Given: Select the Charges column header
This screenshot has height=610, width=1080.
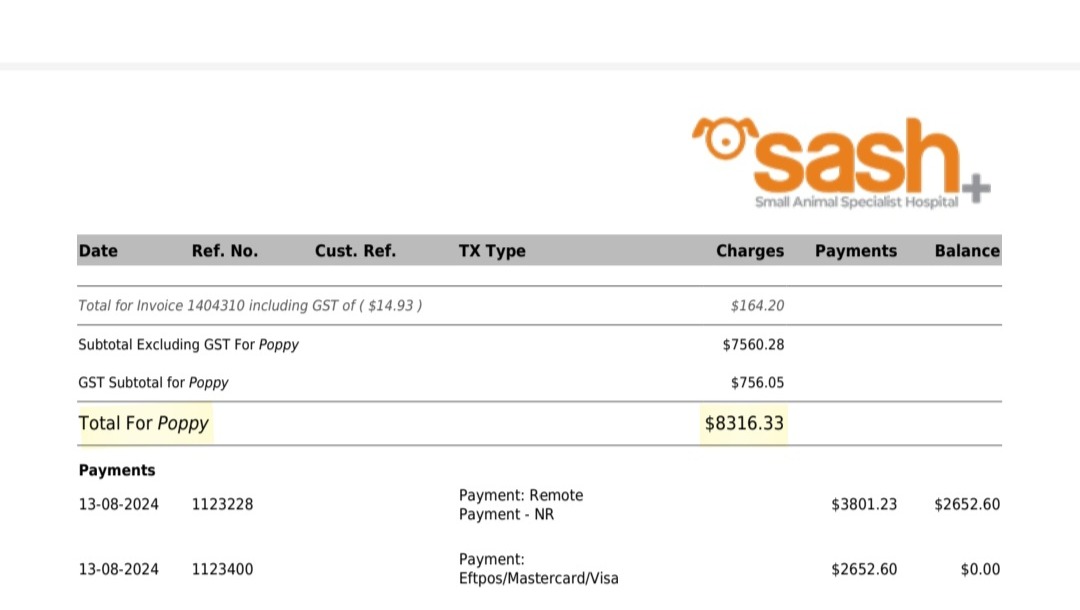Looking at the screenshot, I should [750, 251].
